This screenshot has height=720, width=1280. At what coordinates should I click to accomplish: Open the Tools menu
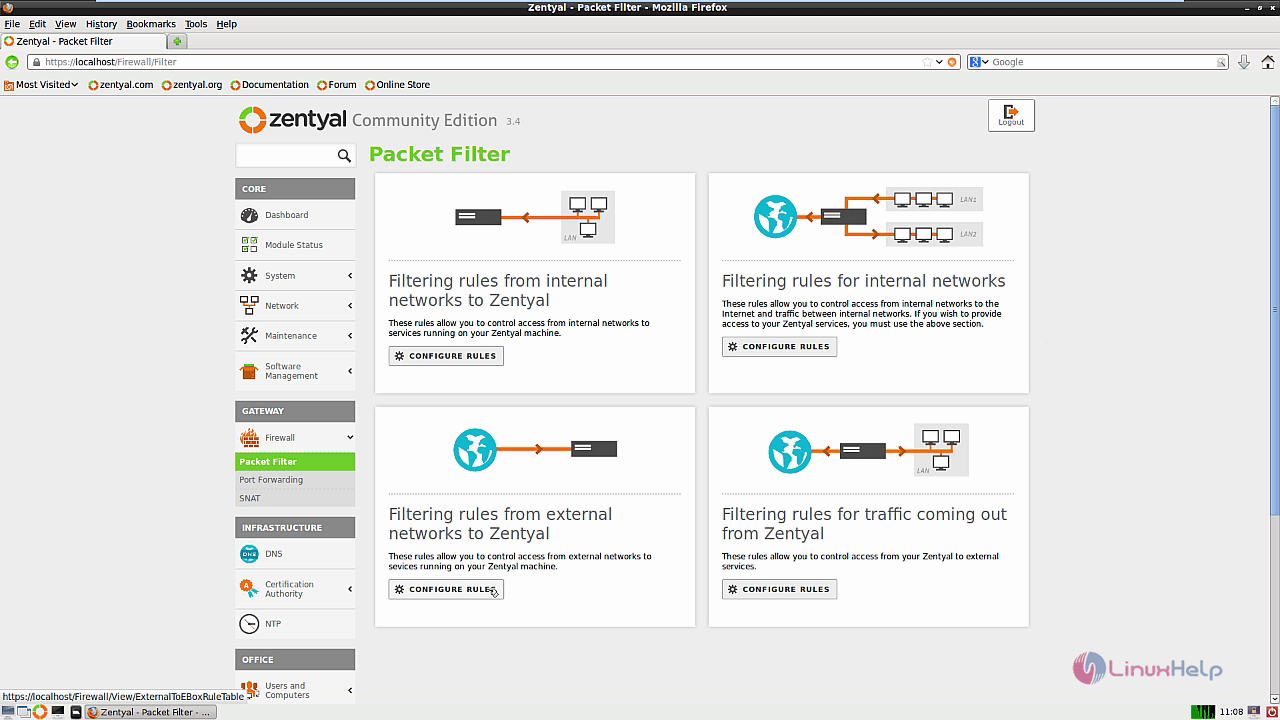click(196, 24)
